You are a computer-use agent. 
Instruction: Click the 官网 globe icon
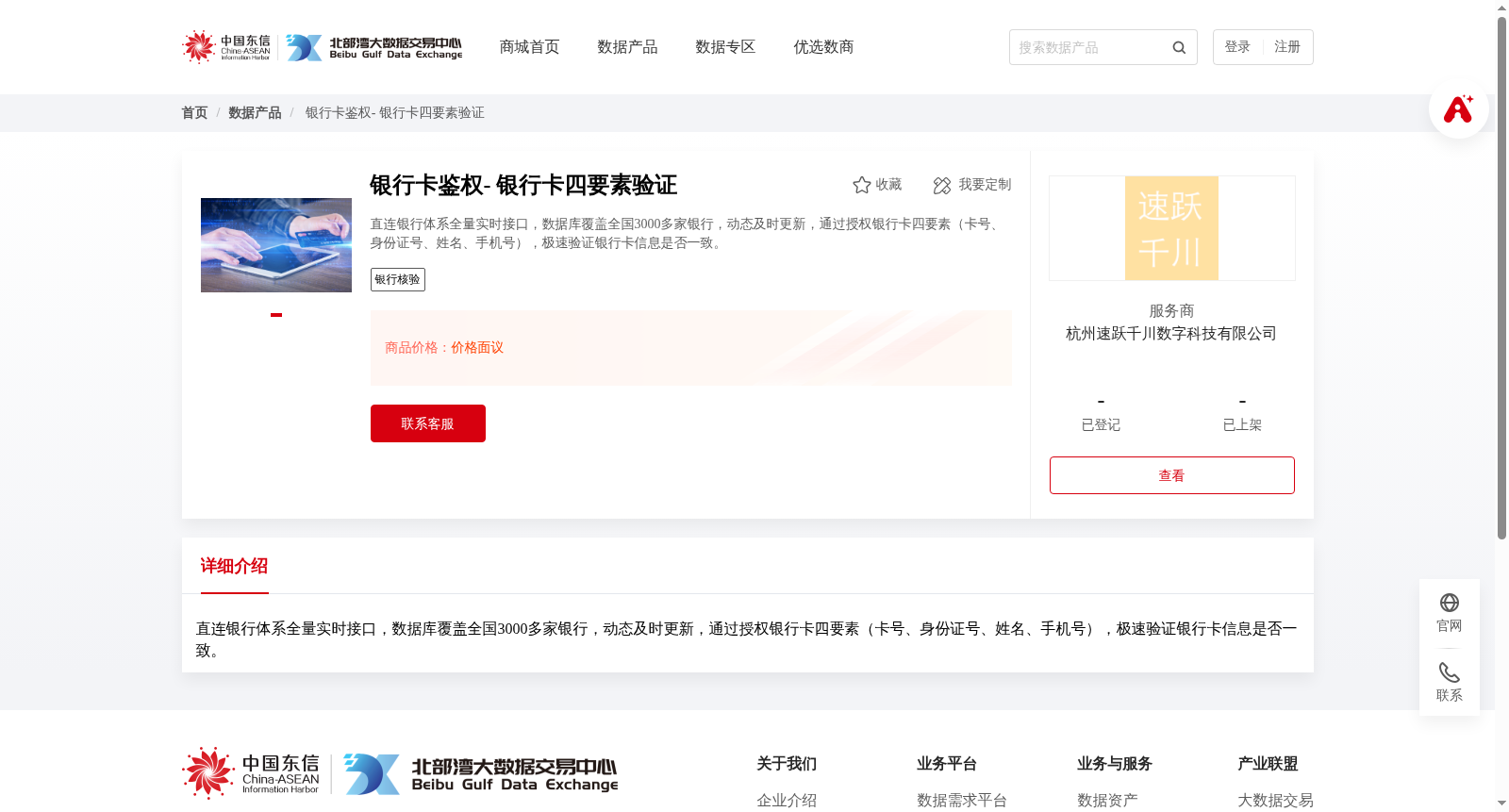[1450, 603]
